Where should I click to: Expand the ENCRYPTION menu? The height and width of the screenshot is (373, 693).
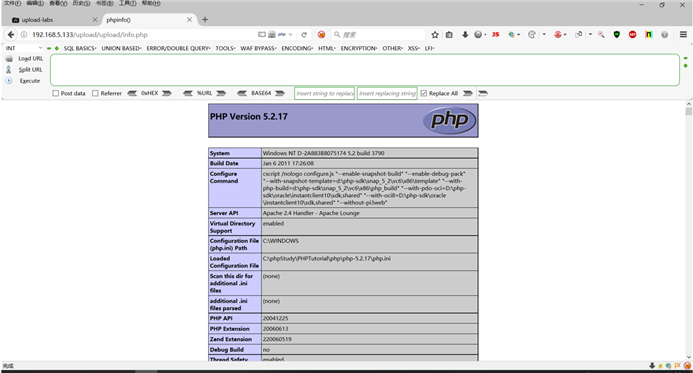[x=359, y=48]
